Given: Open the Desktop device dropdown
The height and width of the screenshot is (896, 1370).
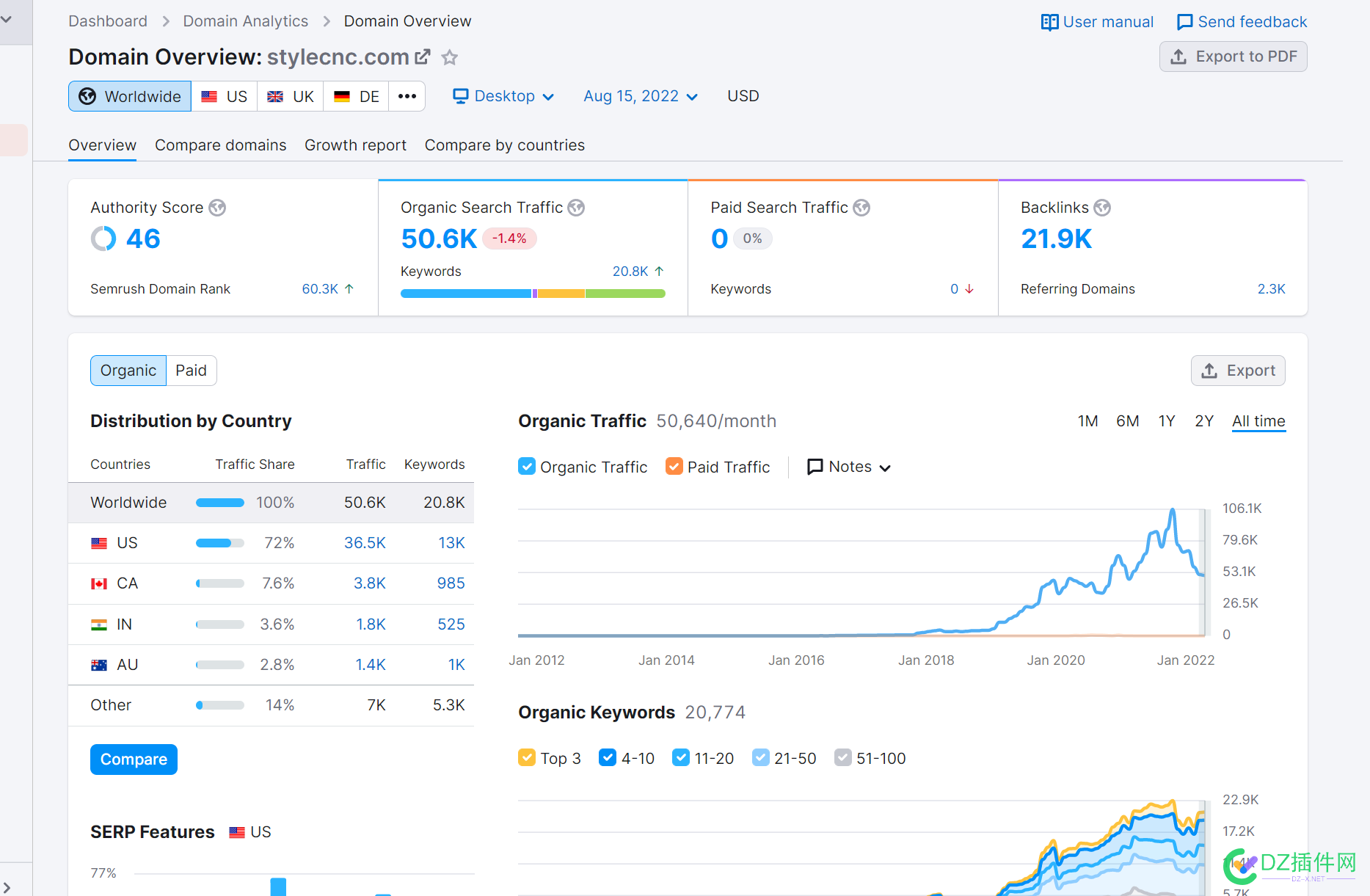Looking at the screenshot, I should [x=503, y=96].
